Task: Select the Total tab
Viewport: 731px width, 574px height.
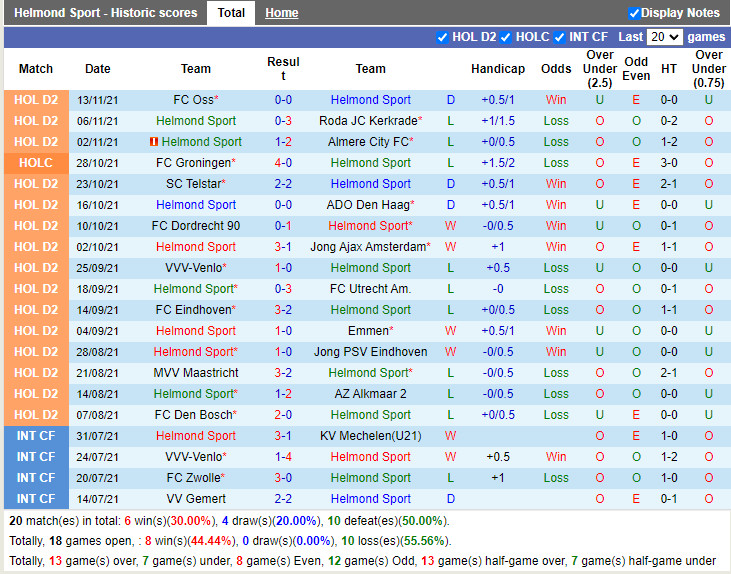Action: click(231, 13)
